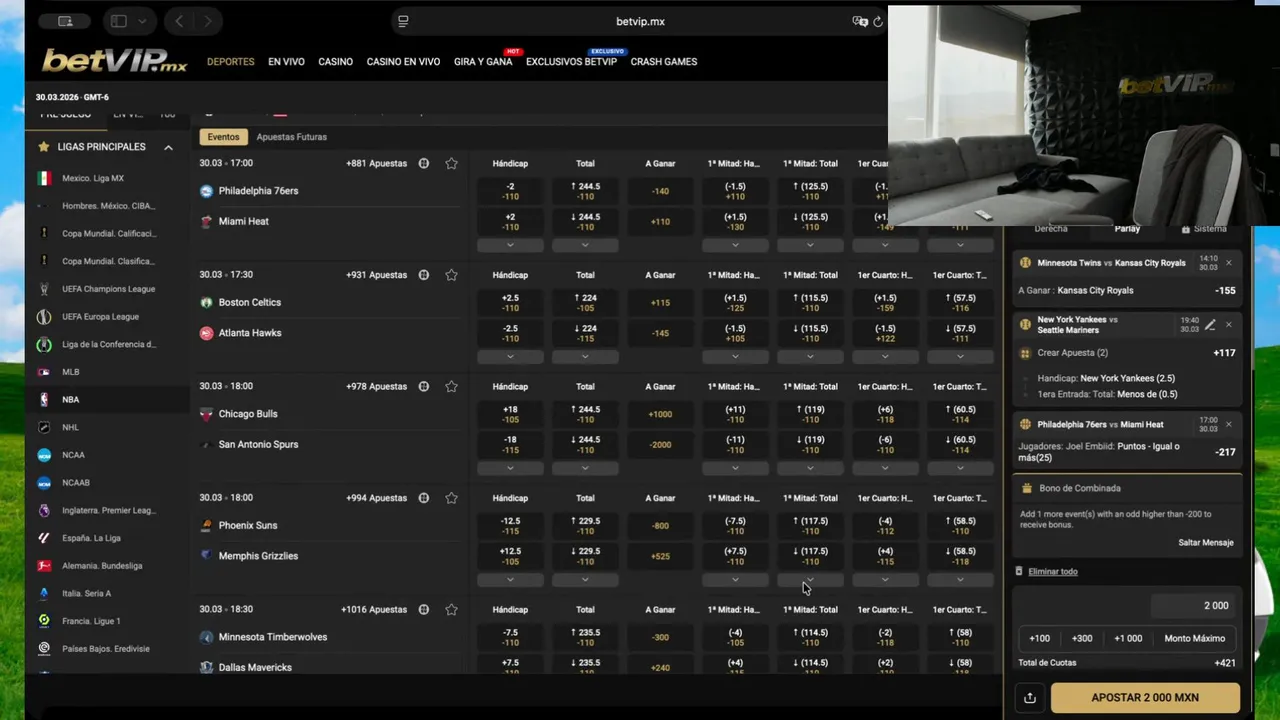The width and height of the screenshot is (1280, 720).
Task: Remove 76ers vs Heat selection from slip
Action: coord(1229,424)
